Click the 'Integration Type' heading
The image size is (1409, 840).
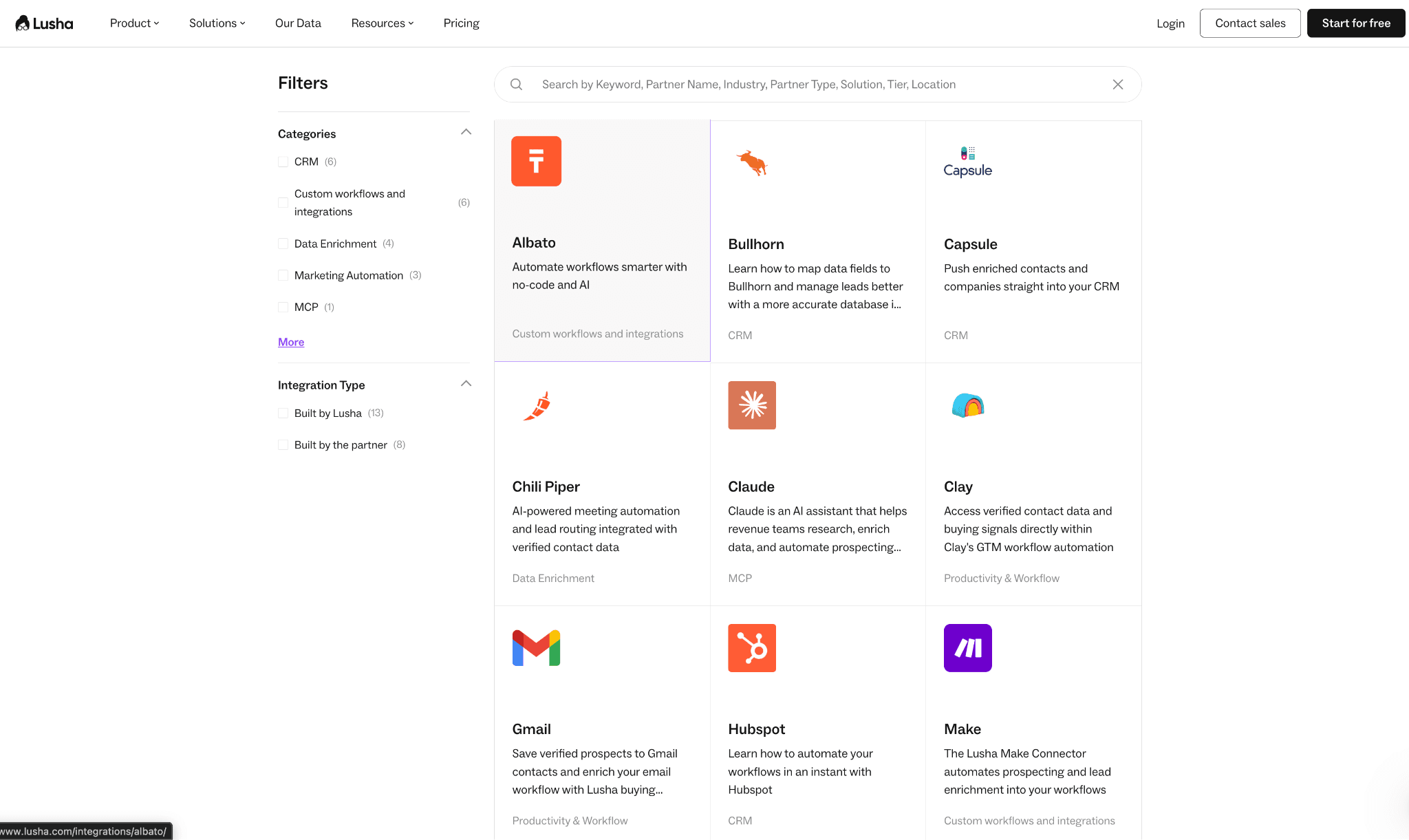click(x=321, y=385)
